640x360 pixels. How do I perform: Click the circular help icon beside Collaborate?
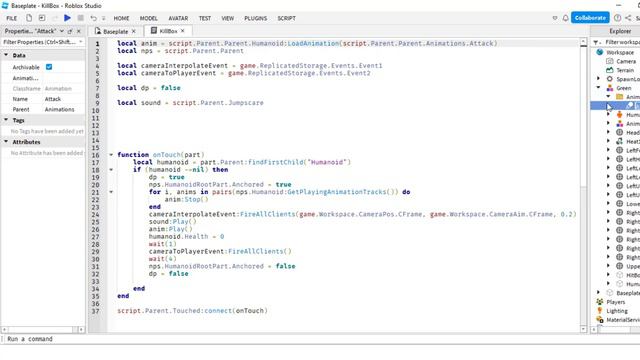tap(617, 18)
